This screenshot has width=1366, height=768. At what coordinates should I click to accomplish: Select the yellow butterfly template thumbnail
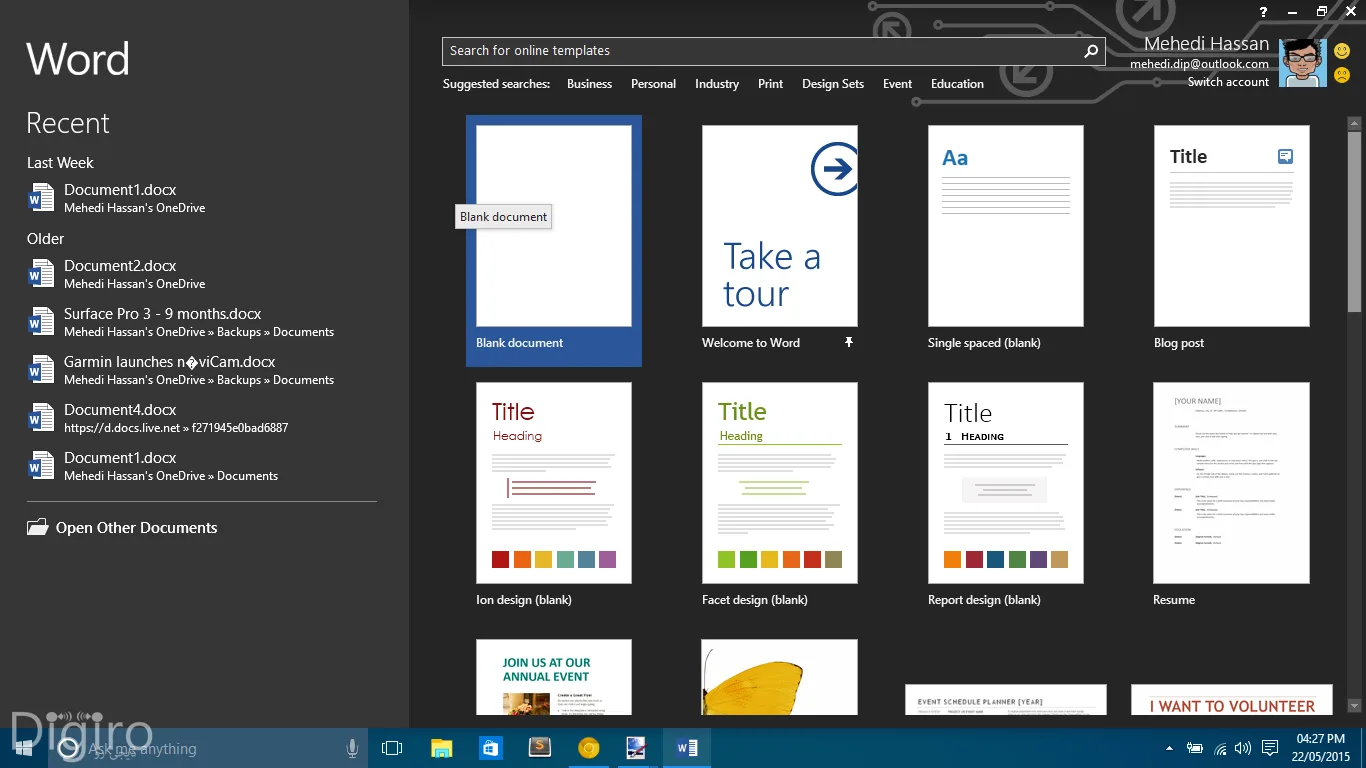click(780, 677)
